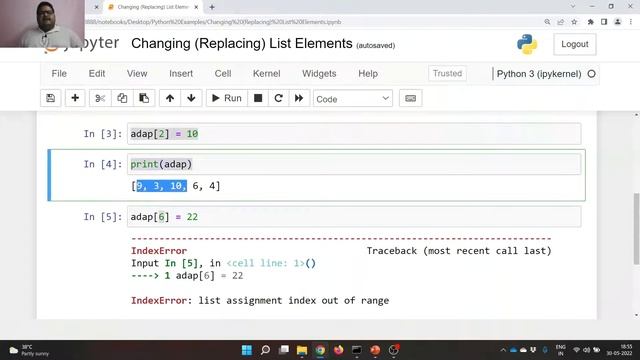Restart the kernel icon
Viewport: 640px width, 360px height.
tap(278, 98)
